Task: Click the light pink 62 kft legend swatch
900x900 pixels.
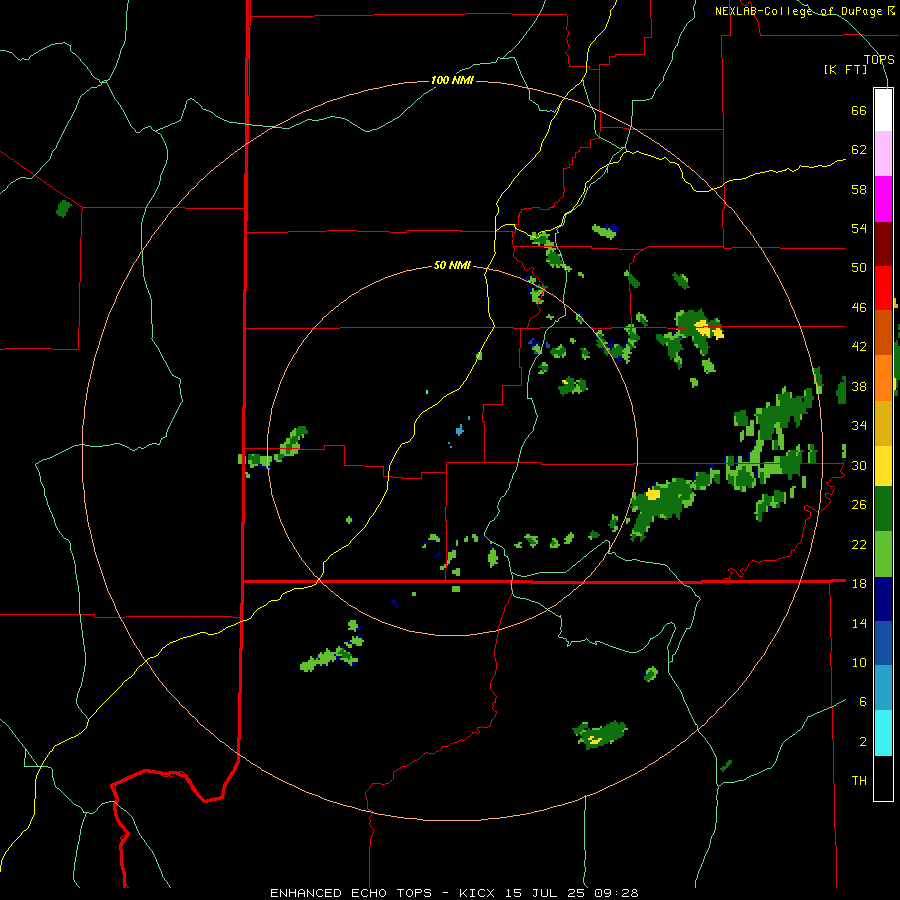Action: [883, 154]
